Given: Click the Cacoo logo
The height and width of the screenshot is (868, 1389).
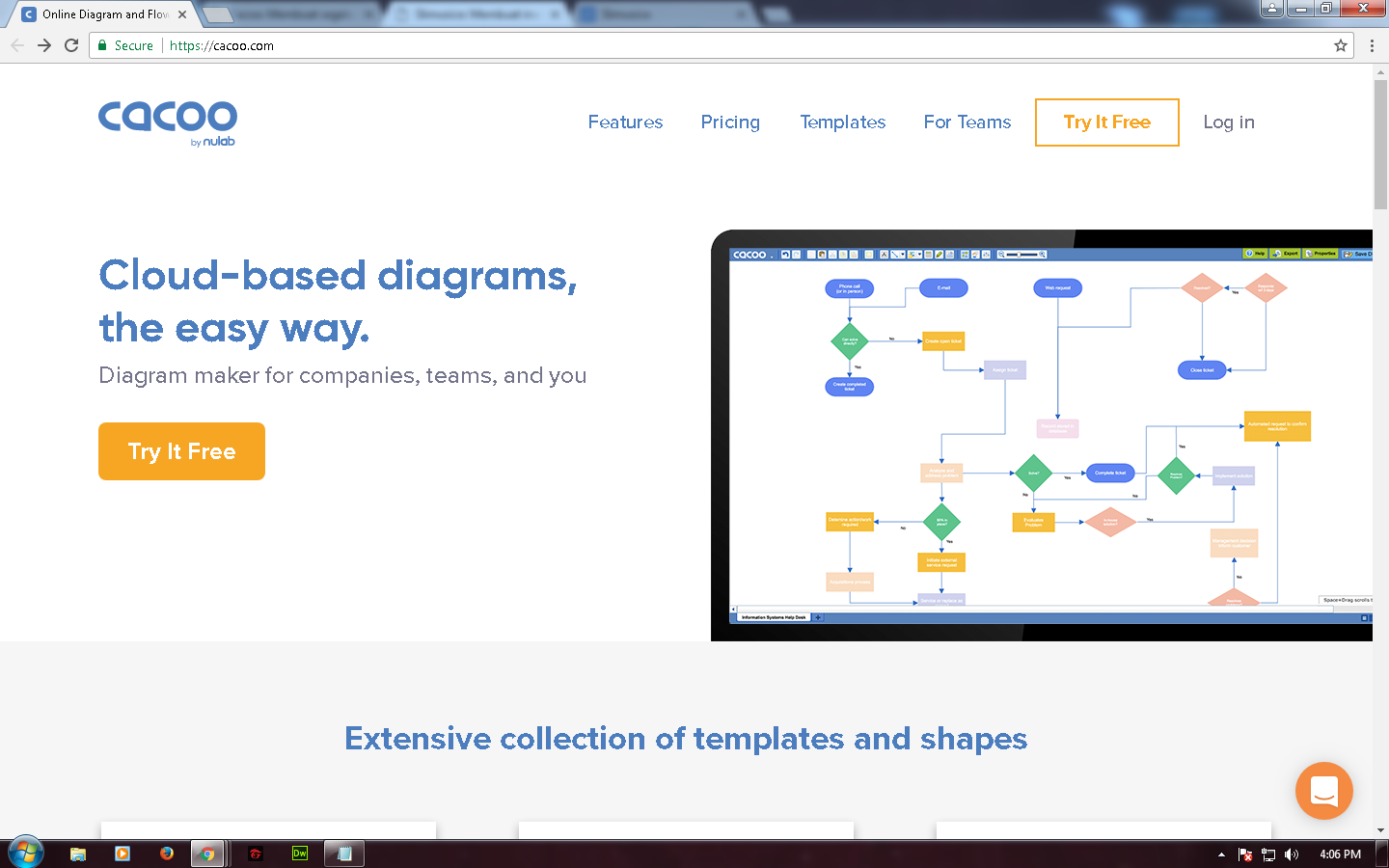Looking at the screenshot, I should point(168,123).
